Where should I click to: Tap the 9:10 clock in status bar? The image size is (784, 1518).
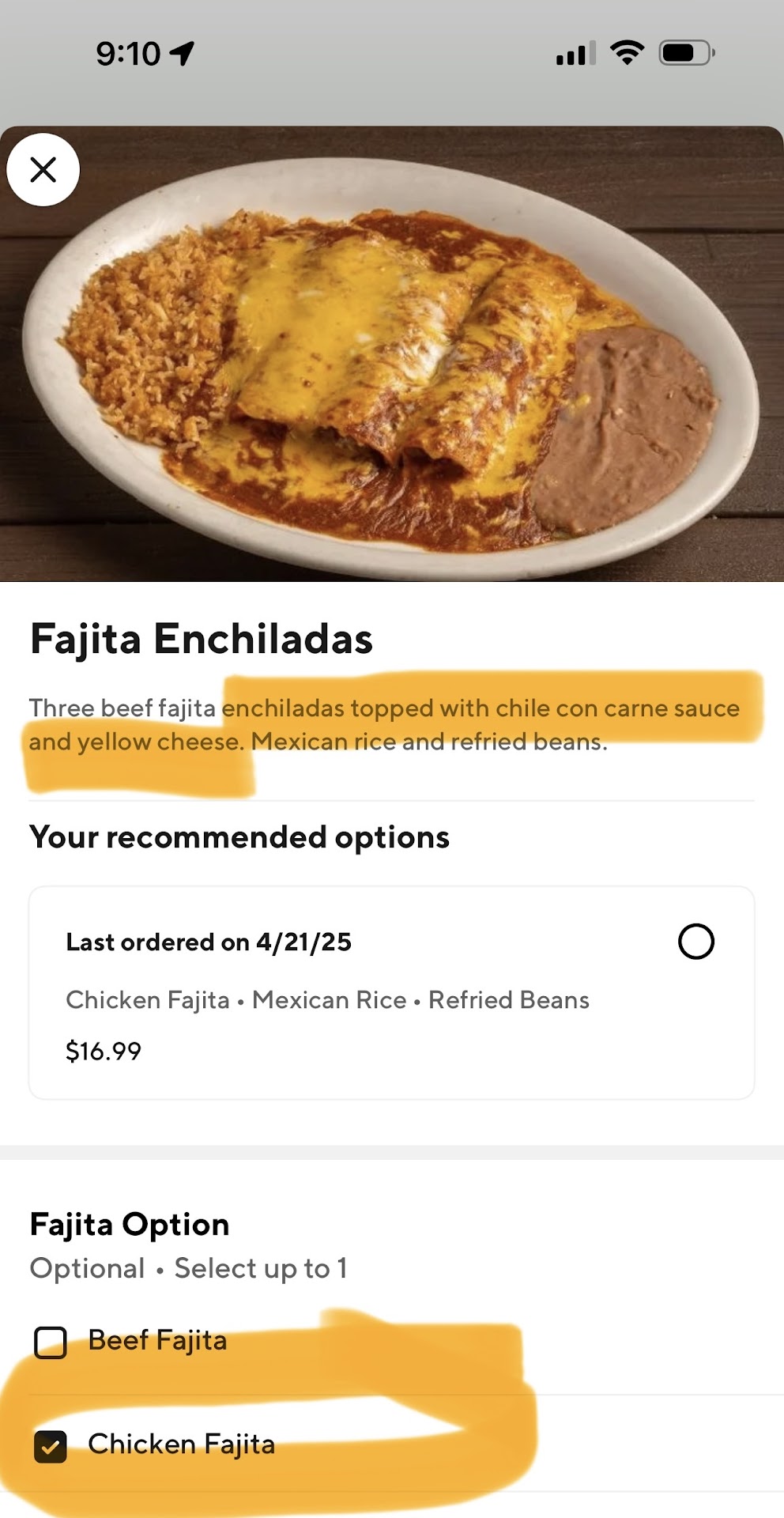click(128, 54)
